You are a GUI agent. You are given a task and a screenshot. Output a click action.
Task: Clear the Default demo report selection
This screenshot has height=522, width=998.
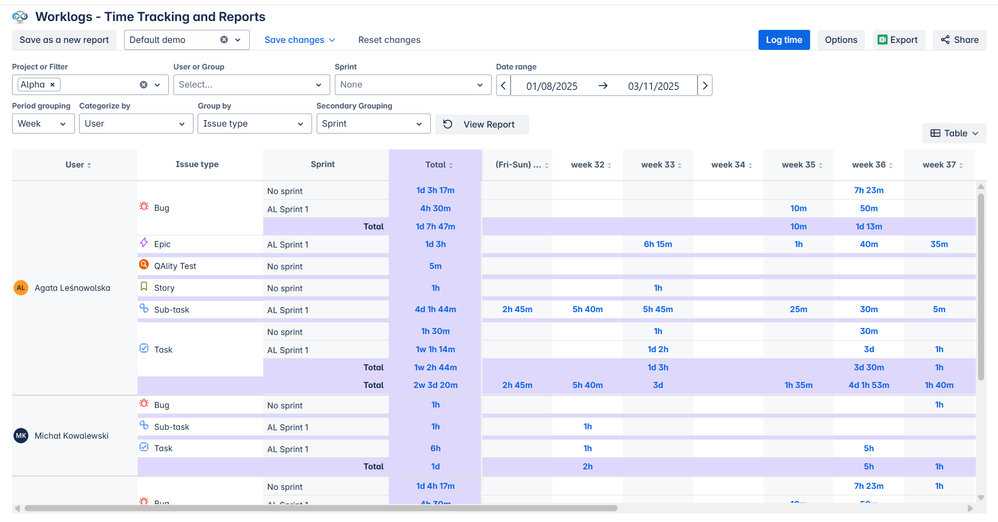coord(224,40)
